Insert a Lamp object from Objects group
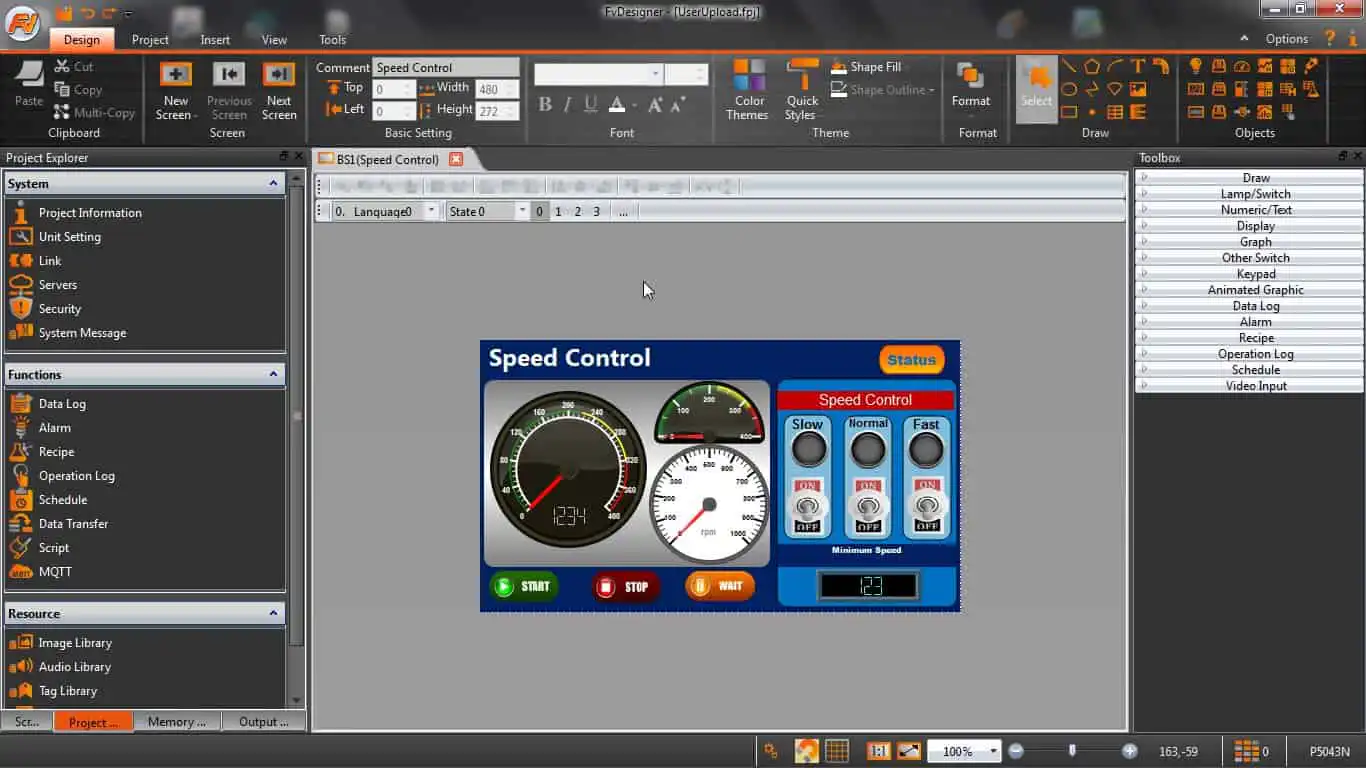 point(1195,66)
